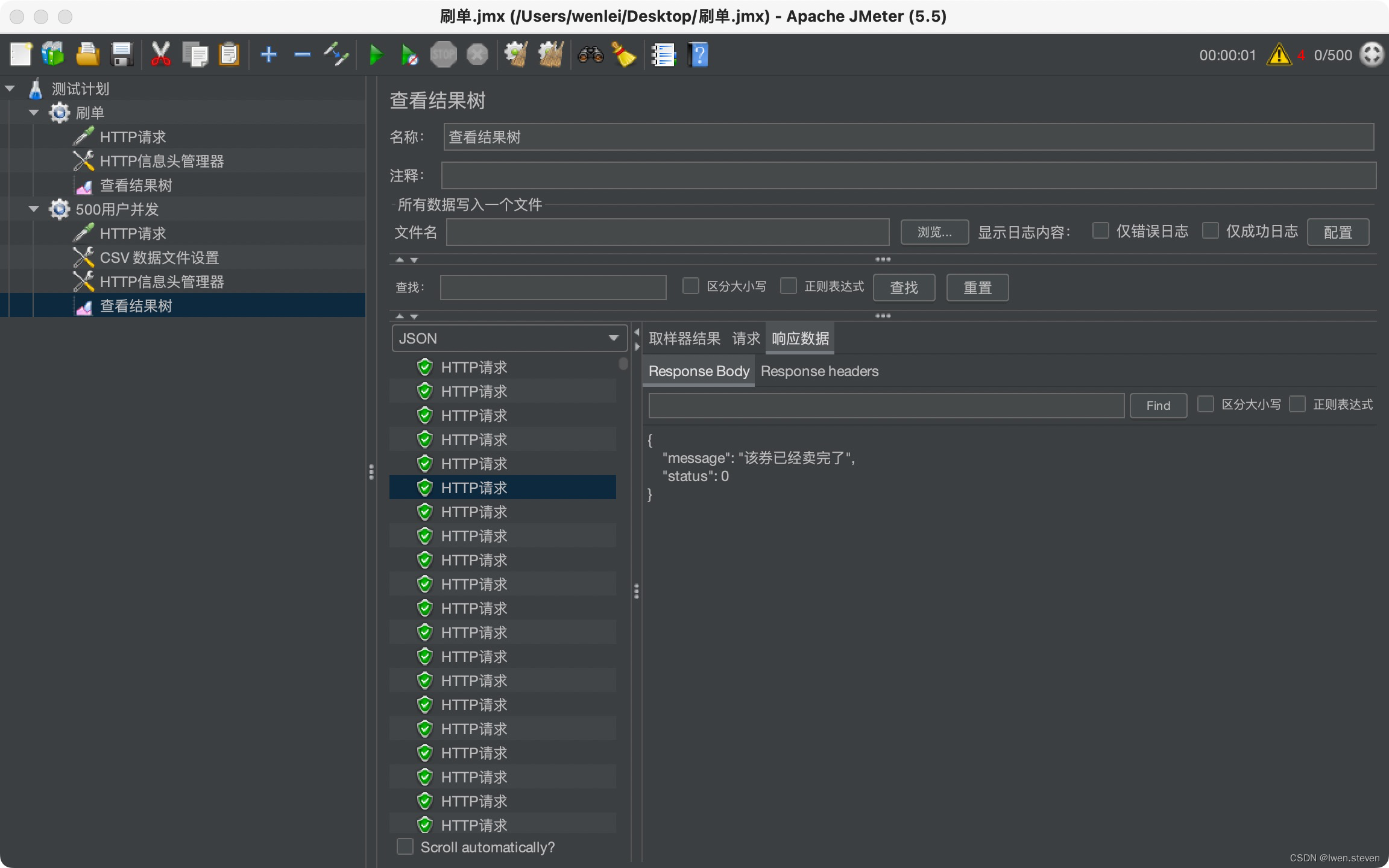Screen dimensions: 1389x868
Task: Select CSV row's neighbor 查看结果树 under 刷单
Action: coord(136,185)
